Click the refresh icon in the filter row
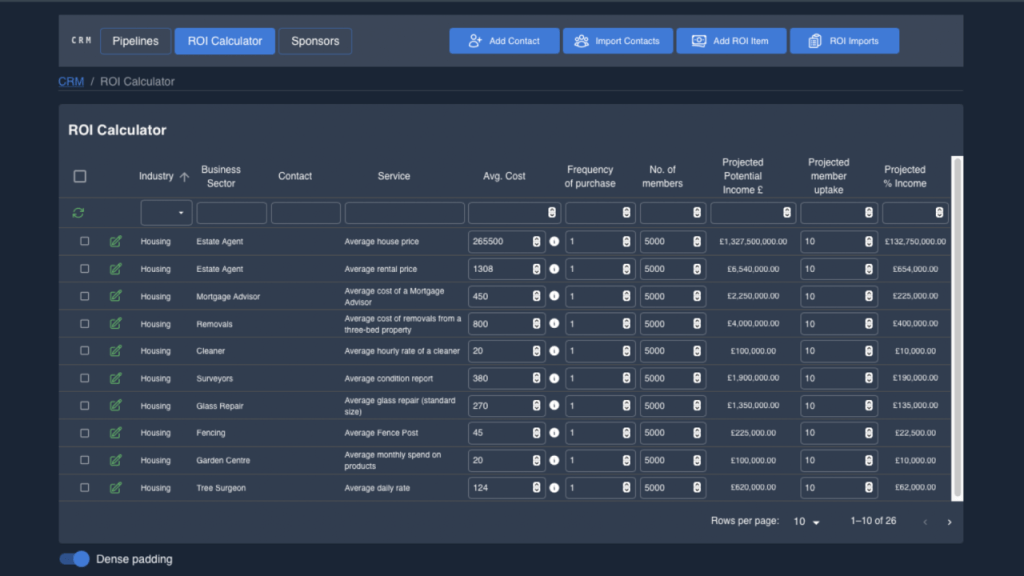This screenshot has height=576, width=1024. coord(79,213)
